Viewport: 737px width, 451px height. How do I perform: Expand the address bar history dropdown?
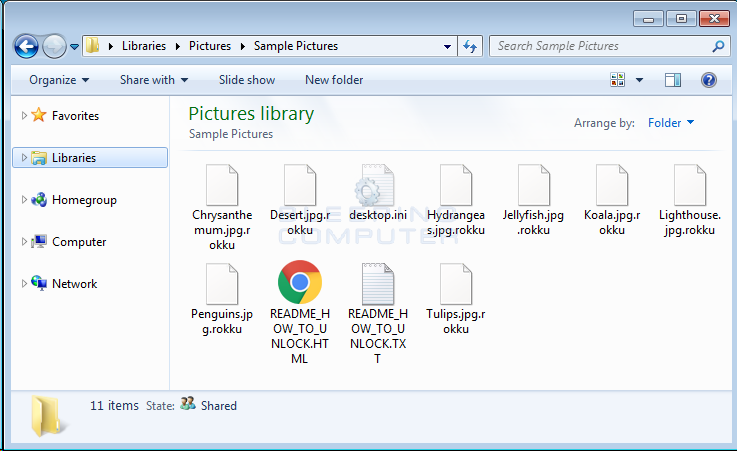coord(447,46)
